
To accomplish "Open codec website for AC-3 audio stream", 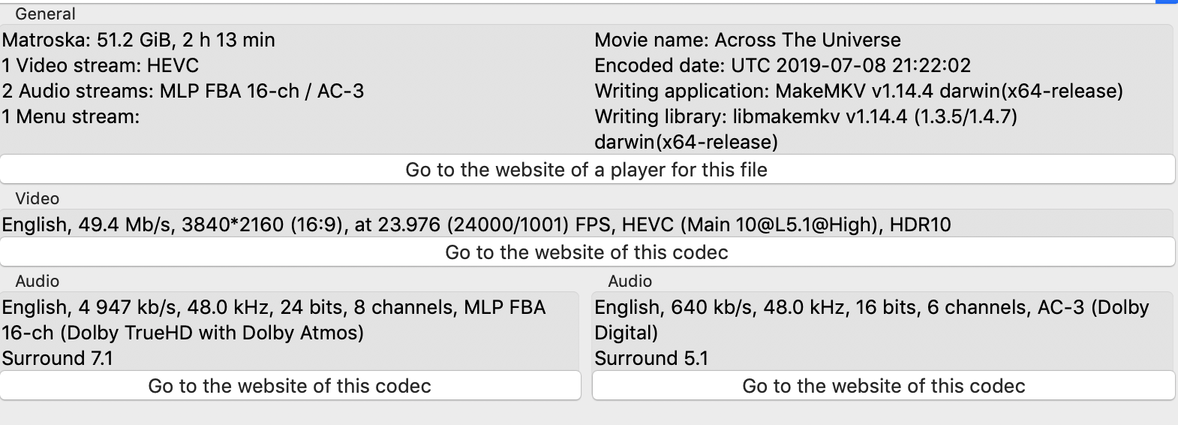I will 884,386.
